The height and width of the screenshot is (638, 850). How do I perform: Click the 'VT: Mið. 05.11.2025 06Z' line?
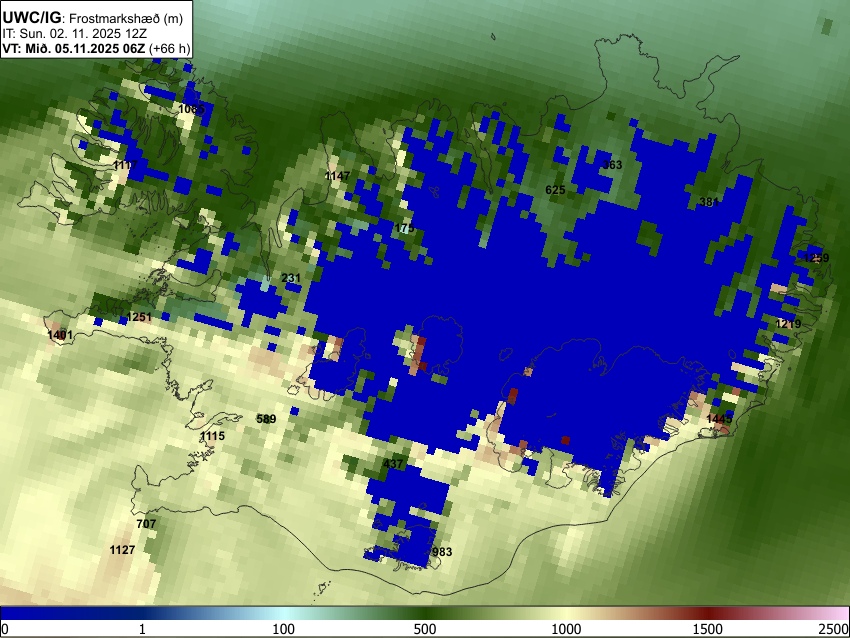click(x=74, y=48)
